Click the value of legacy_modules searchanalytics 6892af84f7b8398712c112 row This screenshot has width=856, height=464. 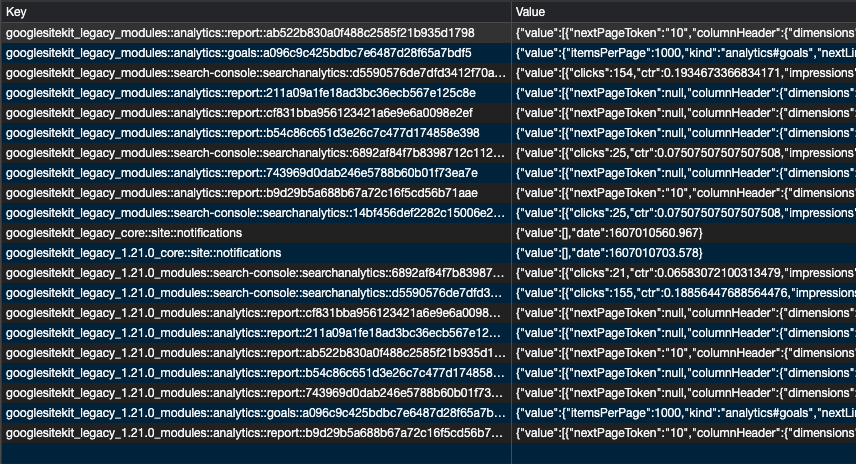pyautogui.click(x=684, y=153)
